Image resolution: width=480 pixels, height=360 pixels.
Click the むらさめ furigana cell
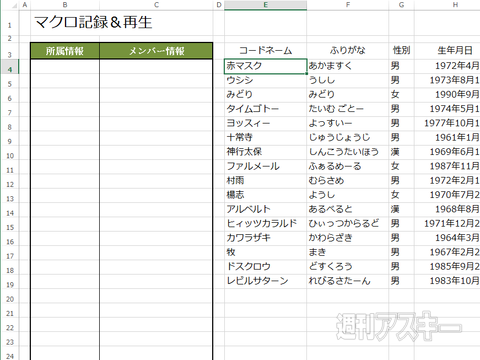point(348,181)
